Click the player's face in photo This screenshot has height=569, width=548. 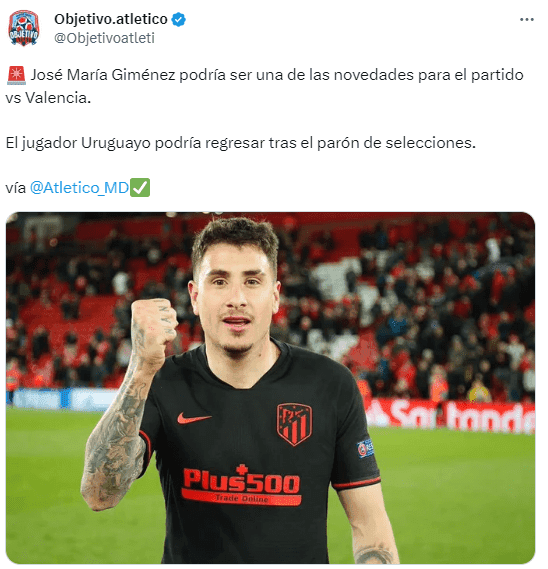tap(236, 287)
